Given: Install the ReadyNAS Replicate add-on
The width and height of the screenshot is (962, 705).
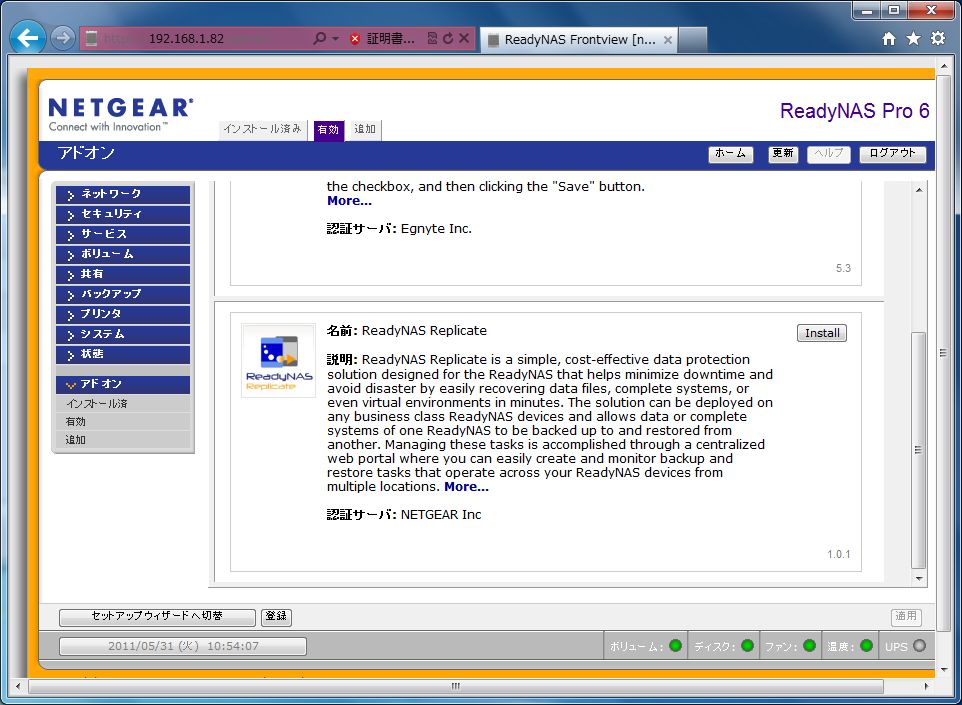Looking at the screenshot, I should 822,333.
